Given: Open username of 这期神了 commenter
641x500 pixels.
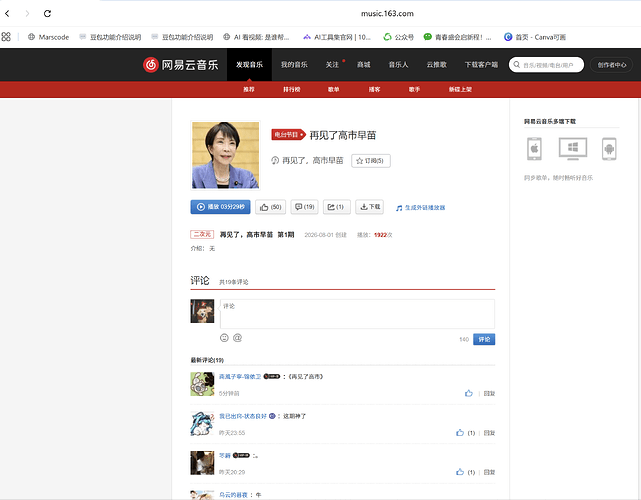Looking at the screenshot, I should pos(243,416).
